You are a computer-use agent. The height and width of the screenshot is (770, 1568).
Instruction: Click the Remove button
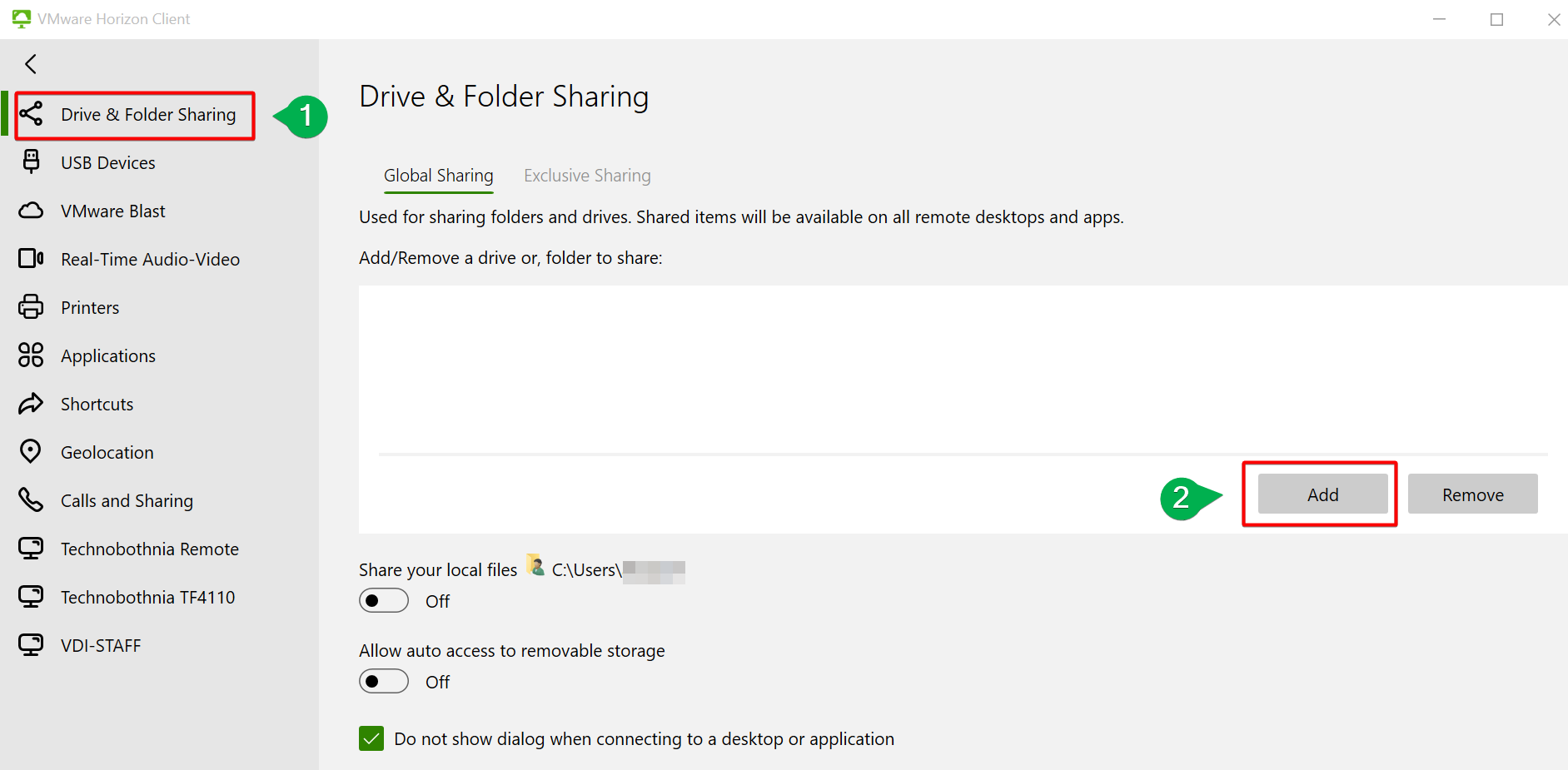[x=1472, y=494]
